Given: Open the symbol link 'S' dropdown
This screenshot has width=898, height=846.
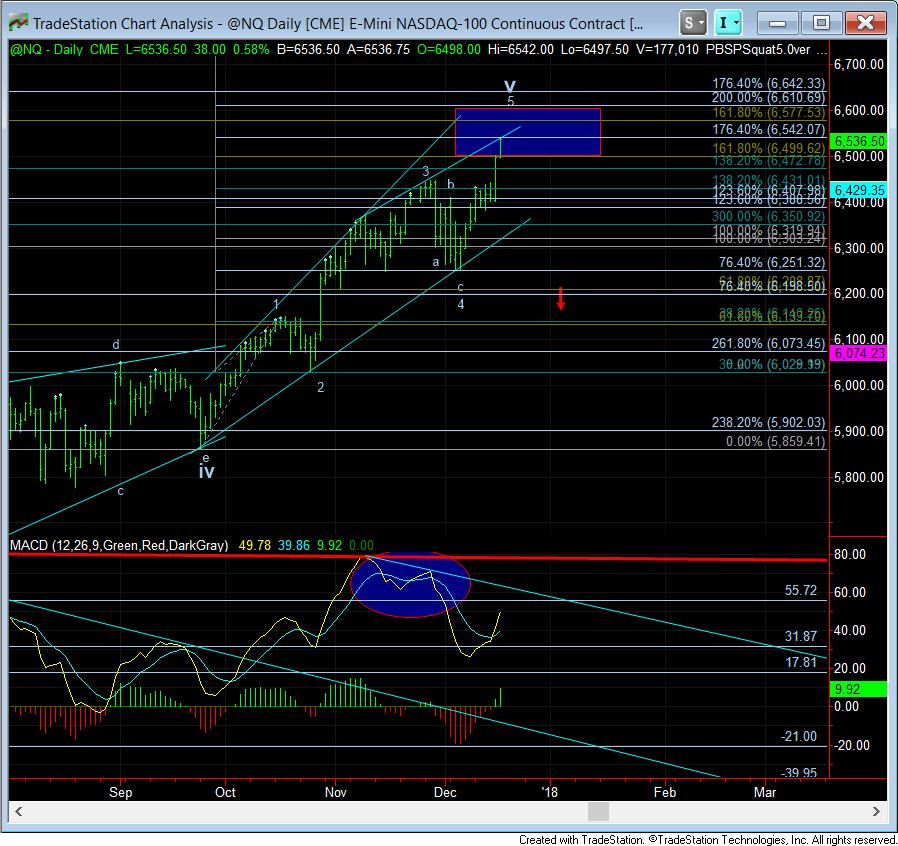Looking at the screenshot, I should pyautogui.click(x=694, y=22).
